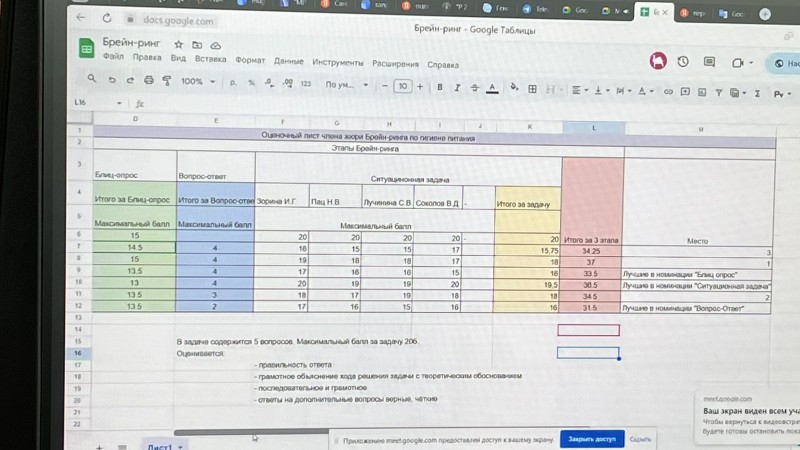The width and height of the screenshot is (800, 450).
Task: Open the text color picker
Action: click(491, 88)
